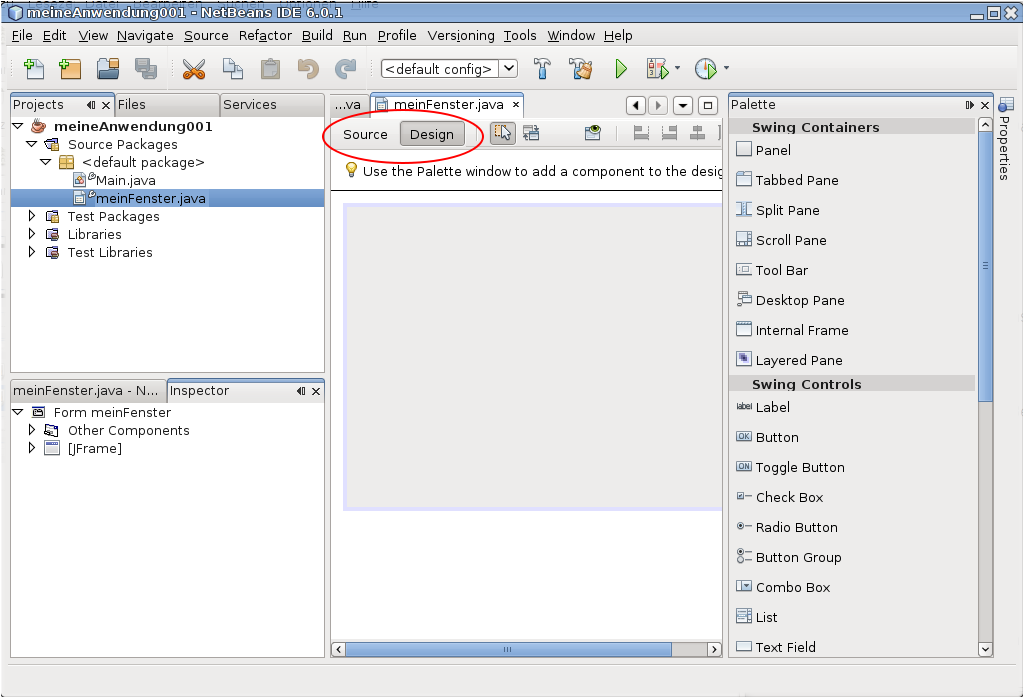Viewport: 1023px width, 698px height.
Task: Select Main.java in the Projects tree
Action: [x=125, y=180]
